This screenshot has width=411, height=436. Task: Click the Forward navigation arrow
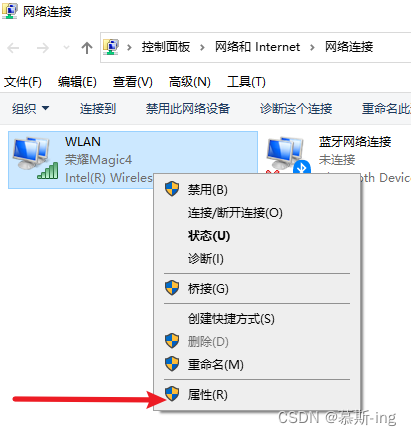point(43,48)
